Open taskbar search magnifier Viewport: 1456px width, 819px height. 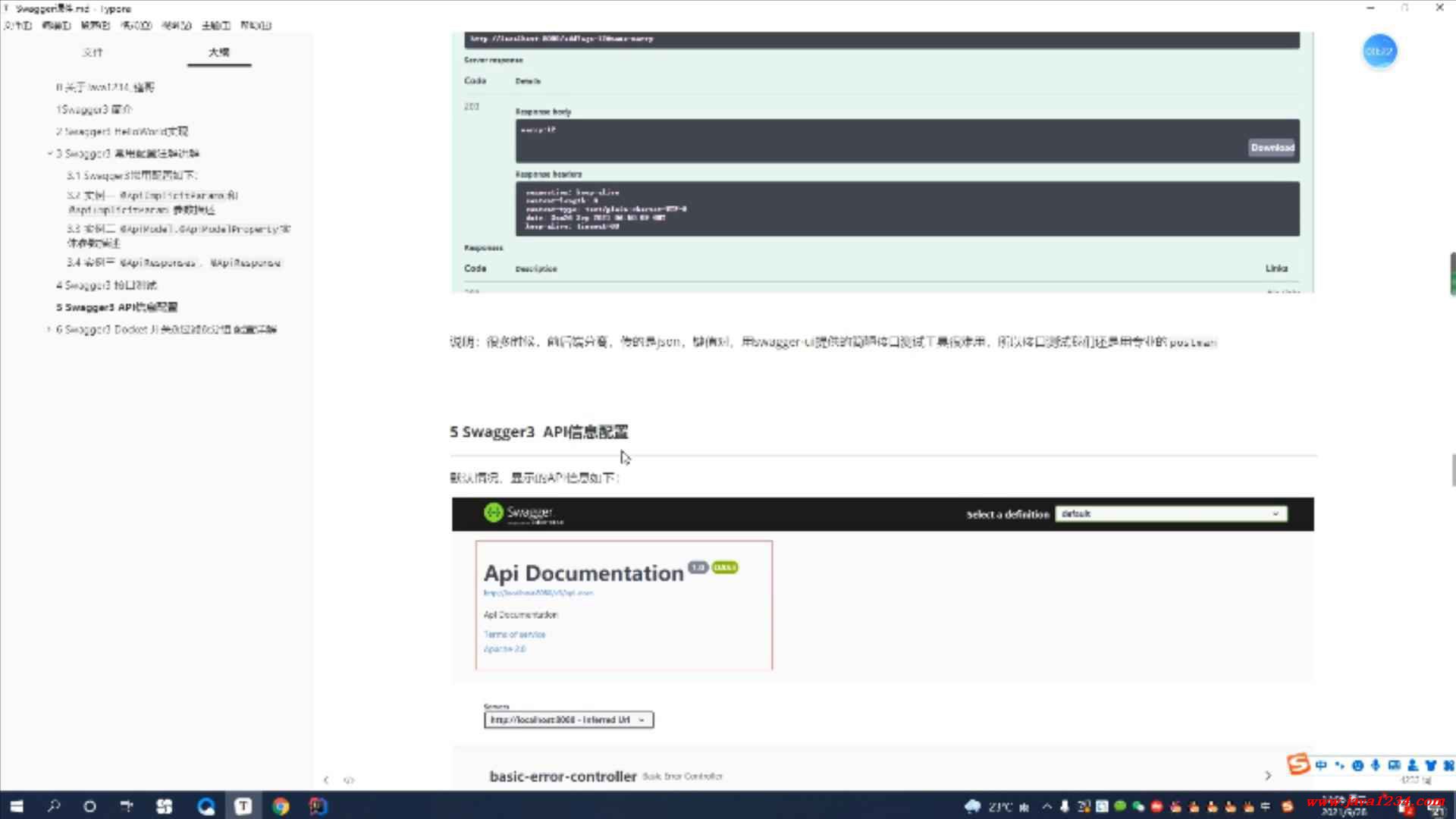pyautogui.click(x=54, y=806)
